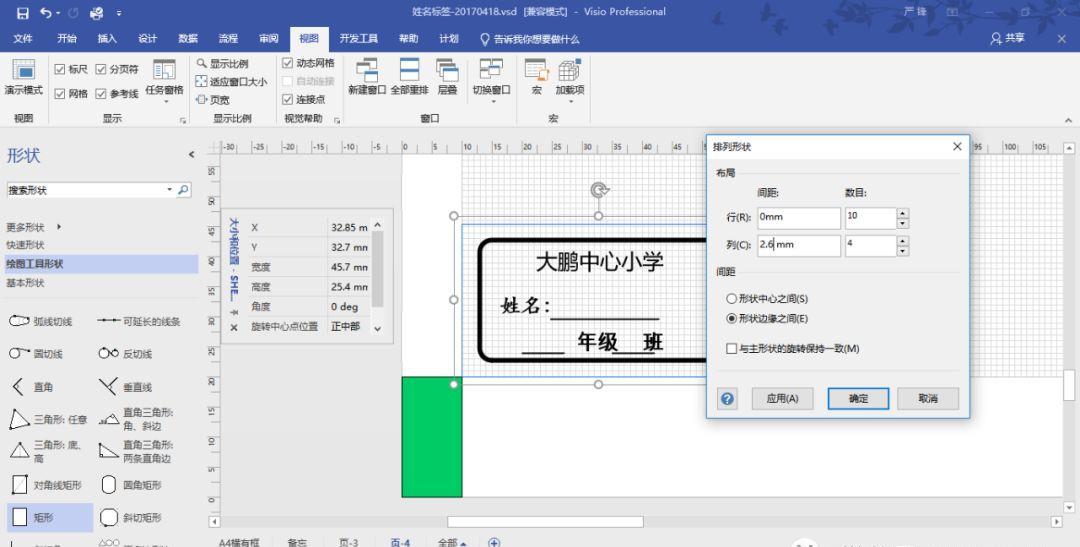Viewport: 1080px width, 547px height.
Task: Open the Developer Tools (开发工具) tab
Action: click(358, 39)
